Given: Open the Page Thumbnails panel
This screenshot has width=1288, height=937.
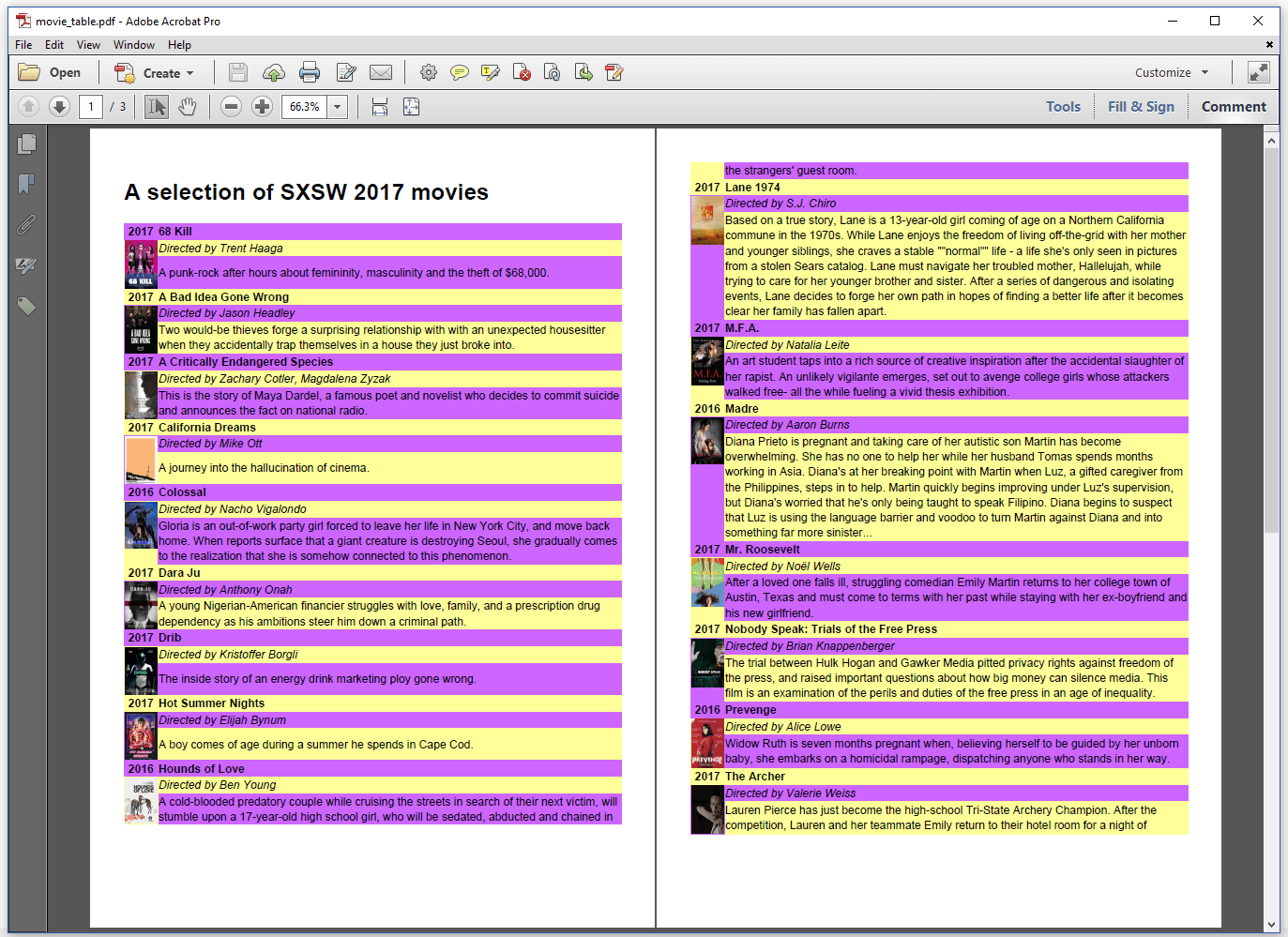Looking at the screenshot, I should [26, 144].
